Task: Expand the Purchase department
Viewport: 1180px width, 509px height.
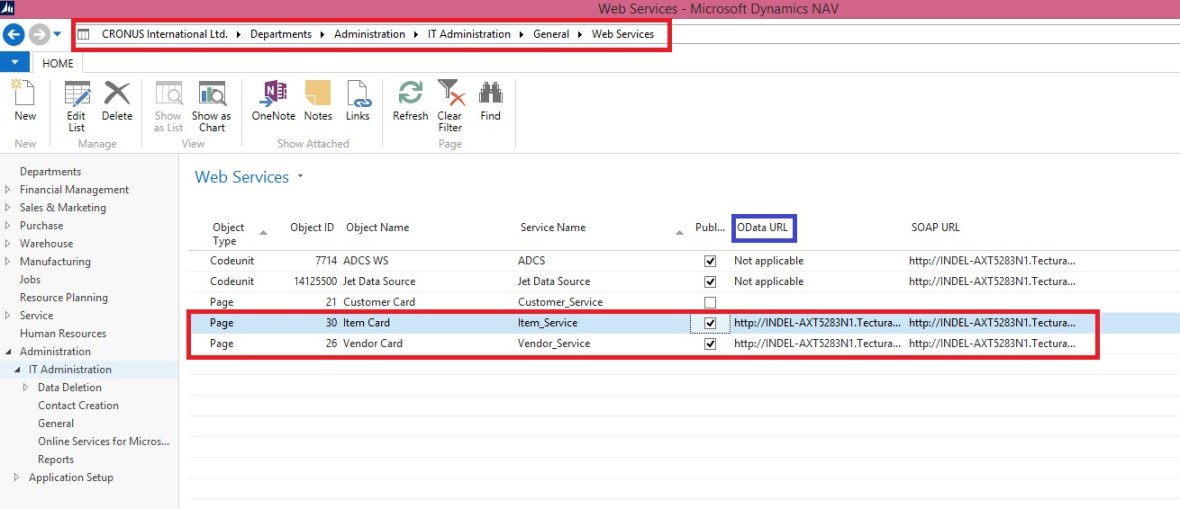Action: tap(7, 226)
